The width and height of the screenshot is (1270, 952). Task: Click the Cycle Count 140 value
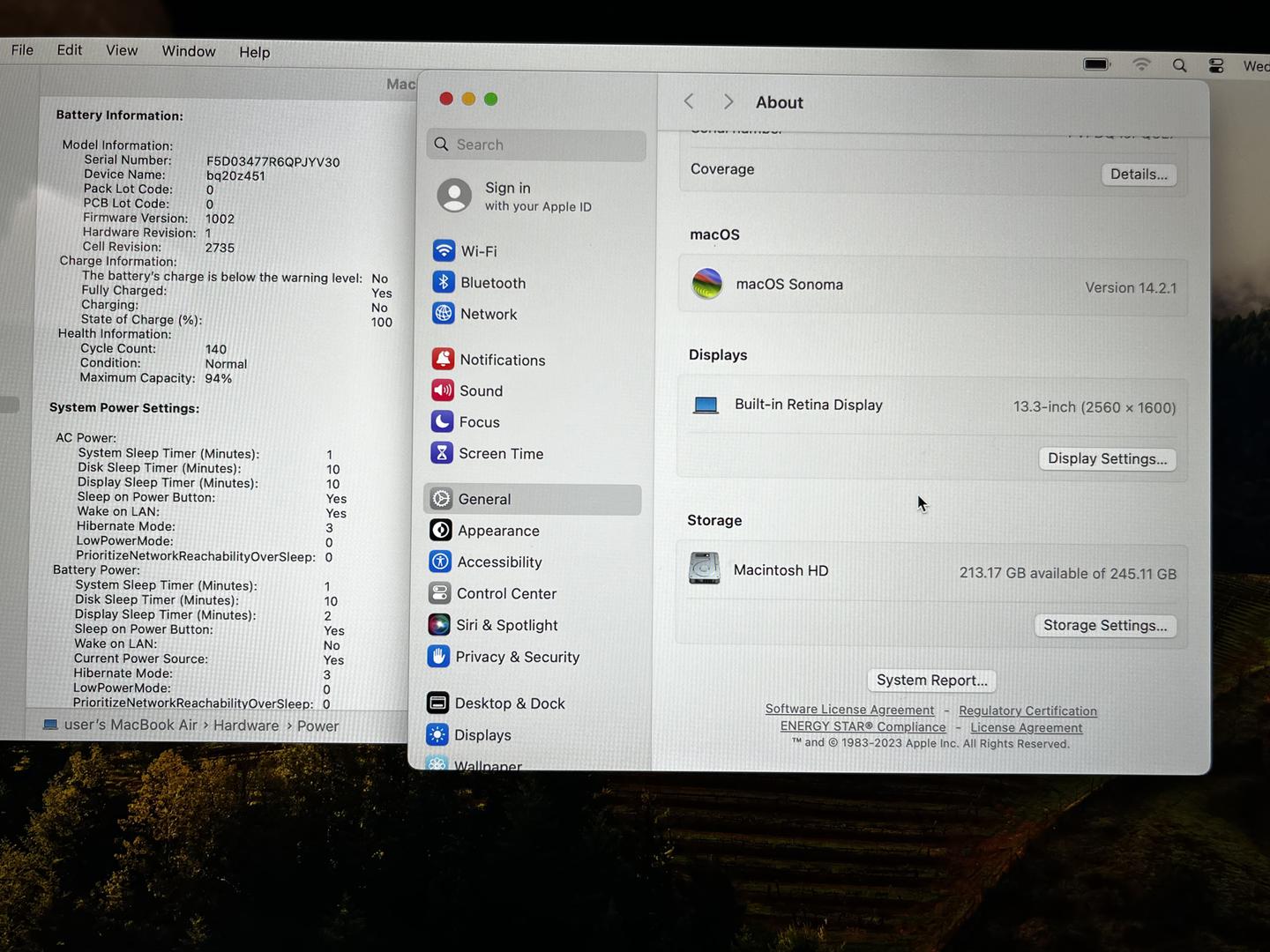[x=216, y=349]
